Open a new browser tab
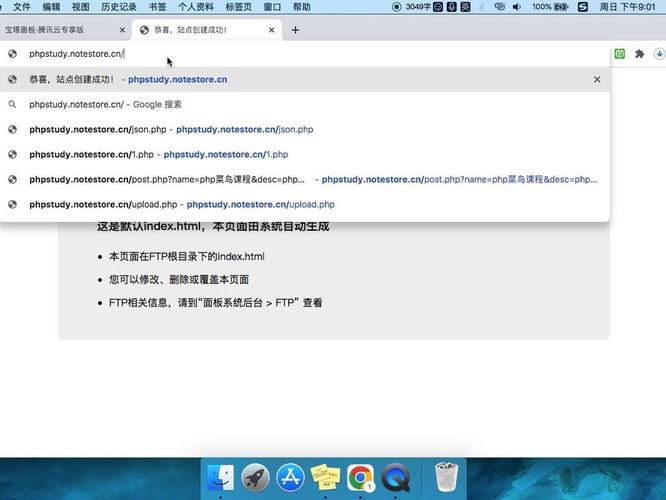The height and width of the screenshot is (500, 666). pos(296,30)
